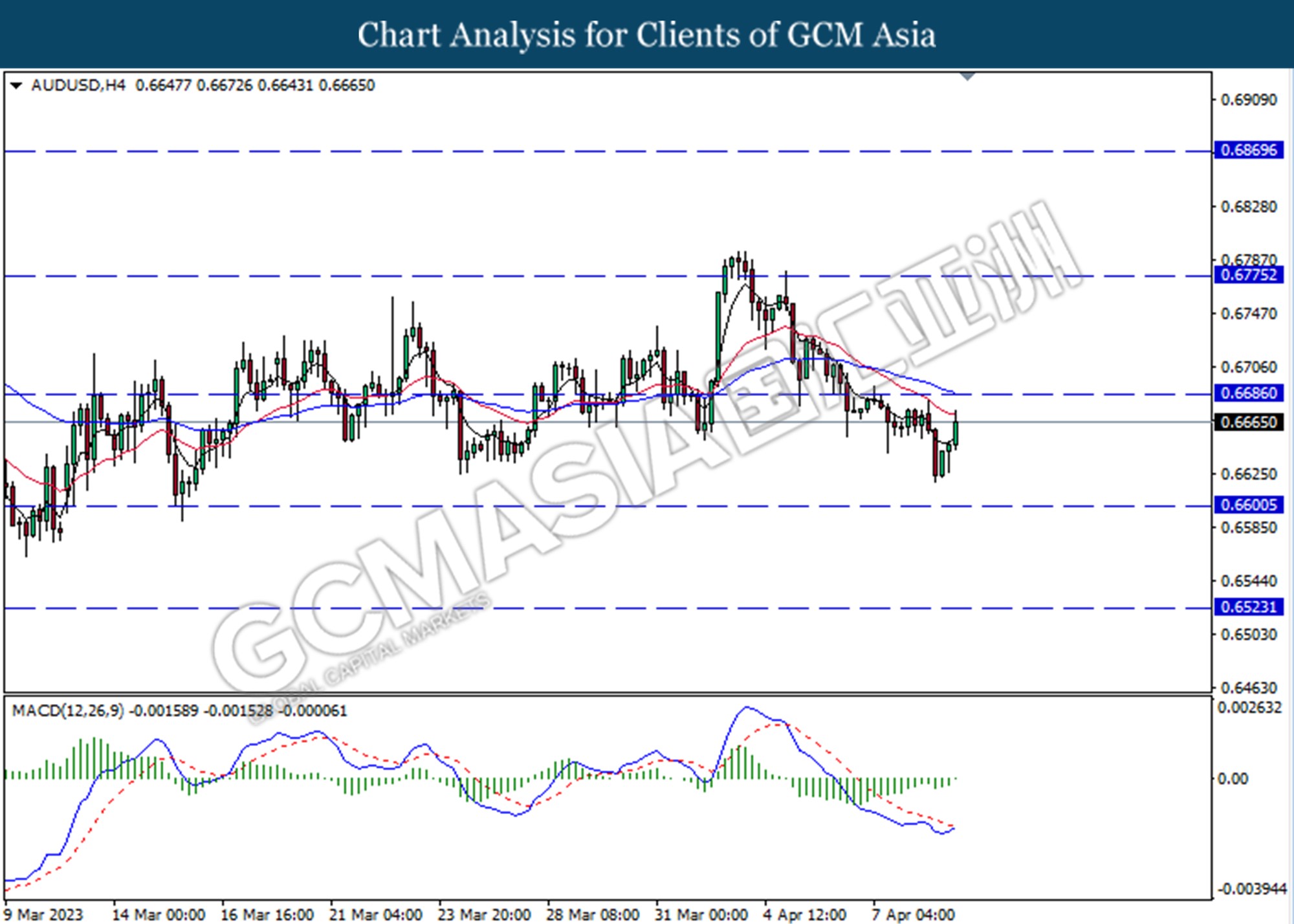Click the 0.68696 price level label

1249,150
